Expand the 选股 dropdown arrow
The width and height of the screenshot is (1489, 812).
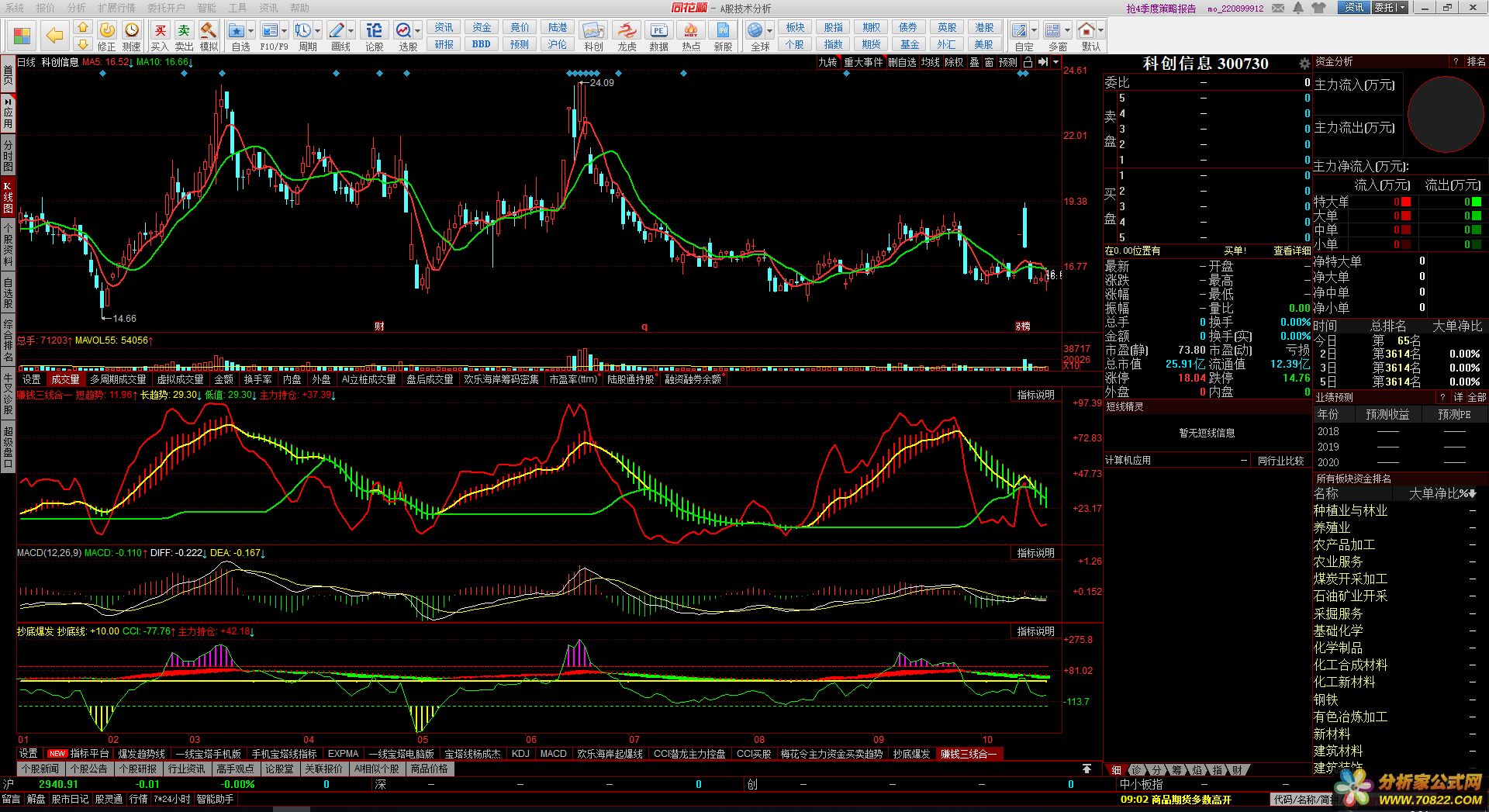(418, 31)
